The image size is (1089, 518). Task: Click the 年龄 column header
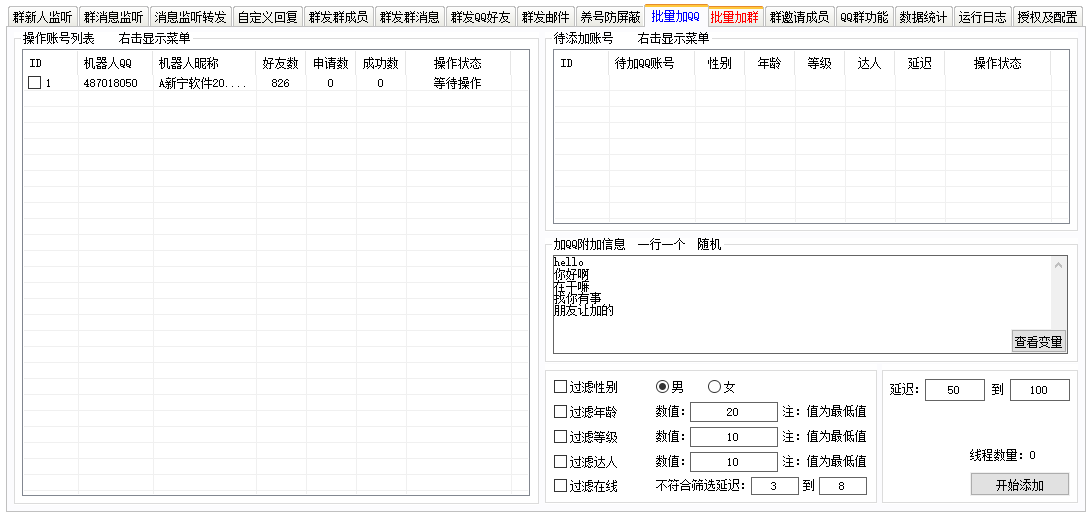coord(770,64)
